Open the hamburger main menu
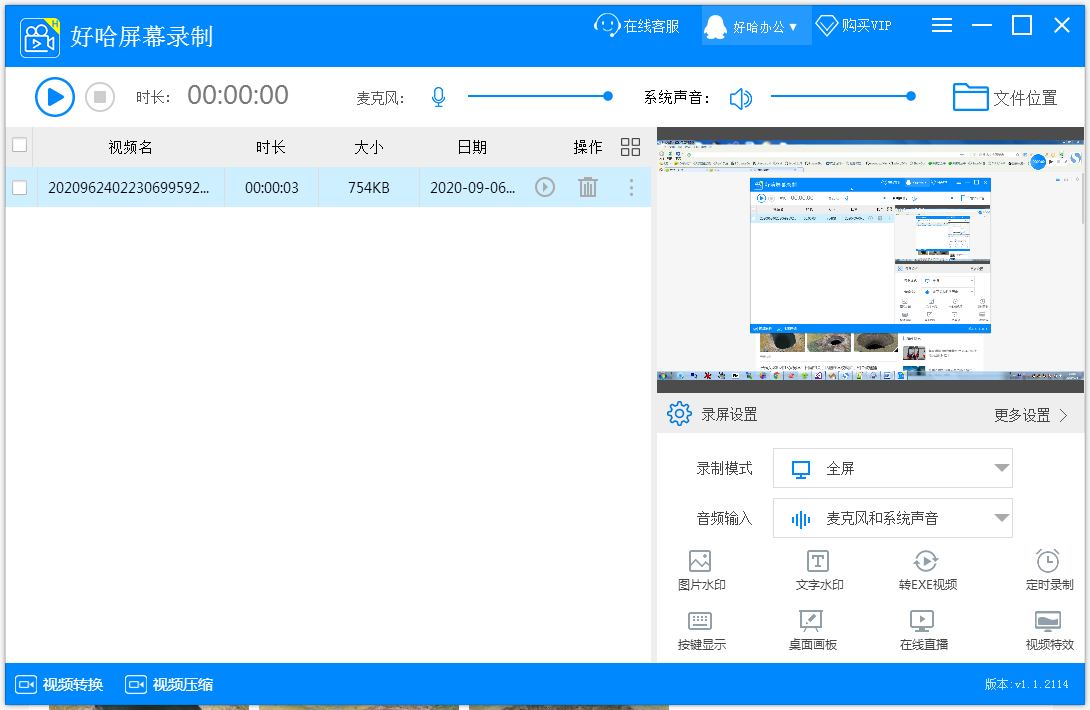The height and width of the screenshot is (710, 1090). (942, 26)
